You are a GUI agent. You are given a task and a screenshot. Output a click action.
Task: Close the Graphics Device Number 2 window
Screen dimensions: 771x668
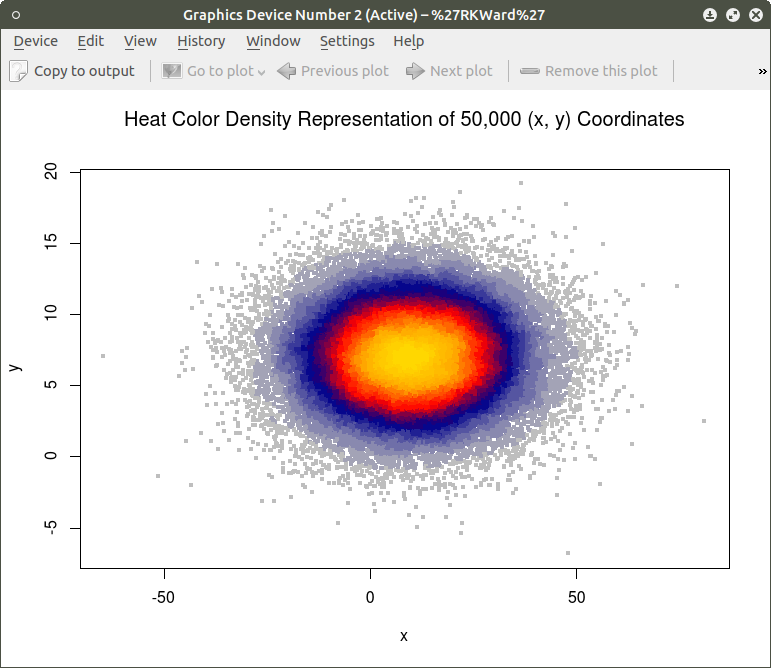pyautogui.click(x=754, y=15)
